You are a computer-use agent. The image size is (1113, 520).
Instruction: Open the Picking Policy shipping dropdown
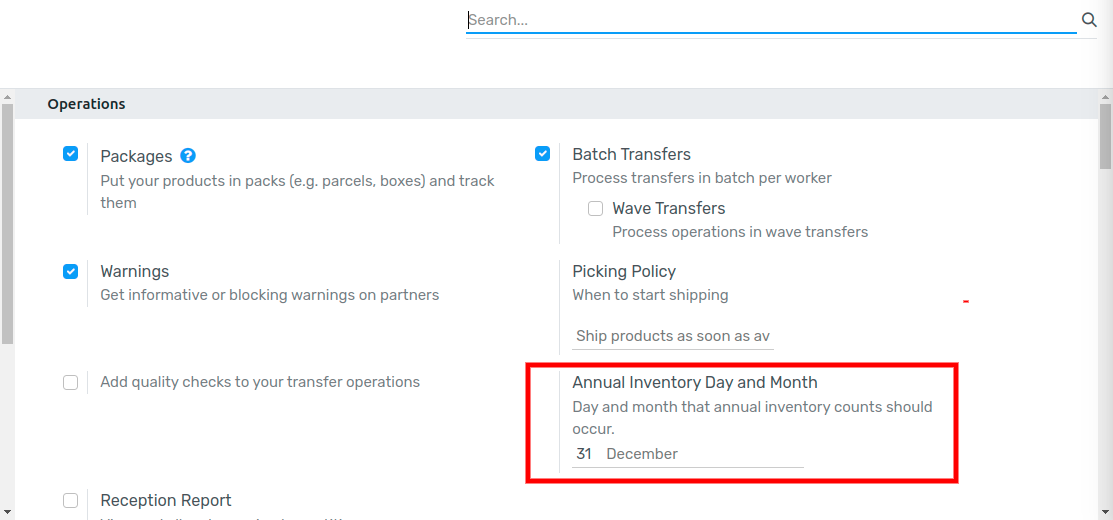coord(673,336)
